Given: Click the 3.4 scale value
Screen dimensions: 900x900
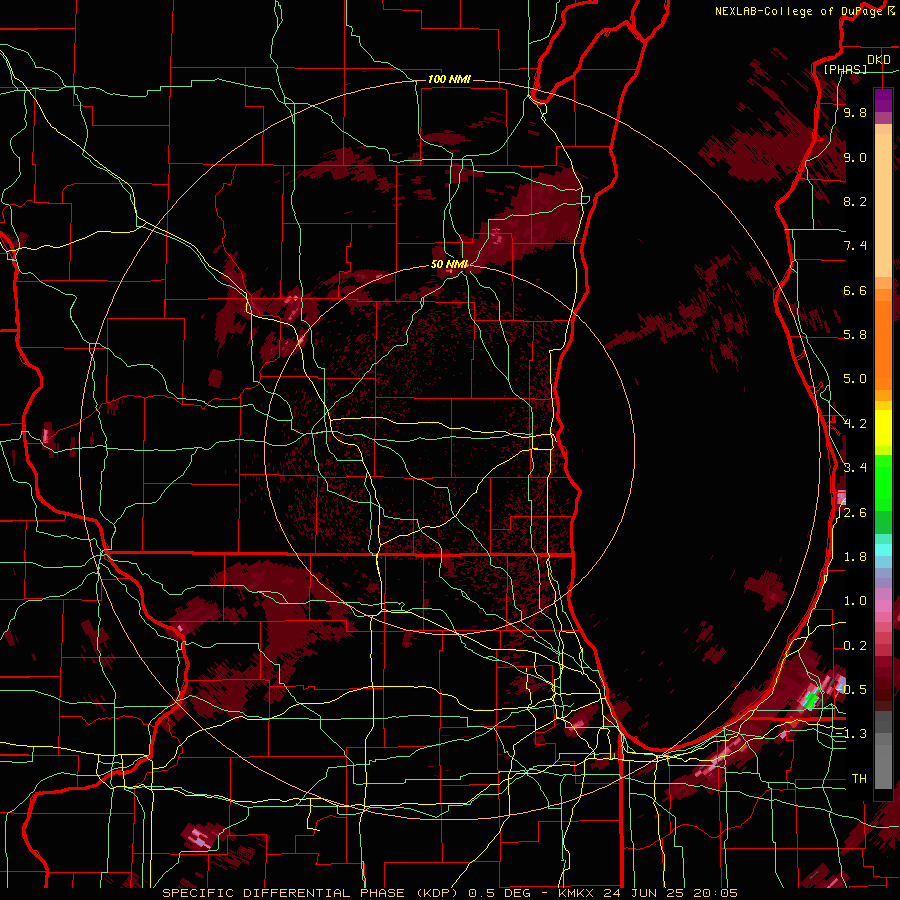Looking at the screenshot, I should click(x=855, y=468).
